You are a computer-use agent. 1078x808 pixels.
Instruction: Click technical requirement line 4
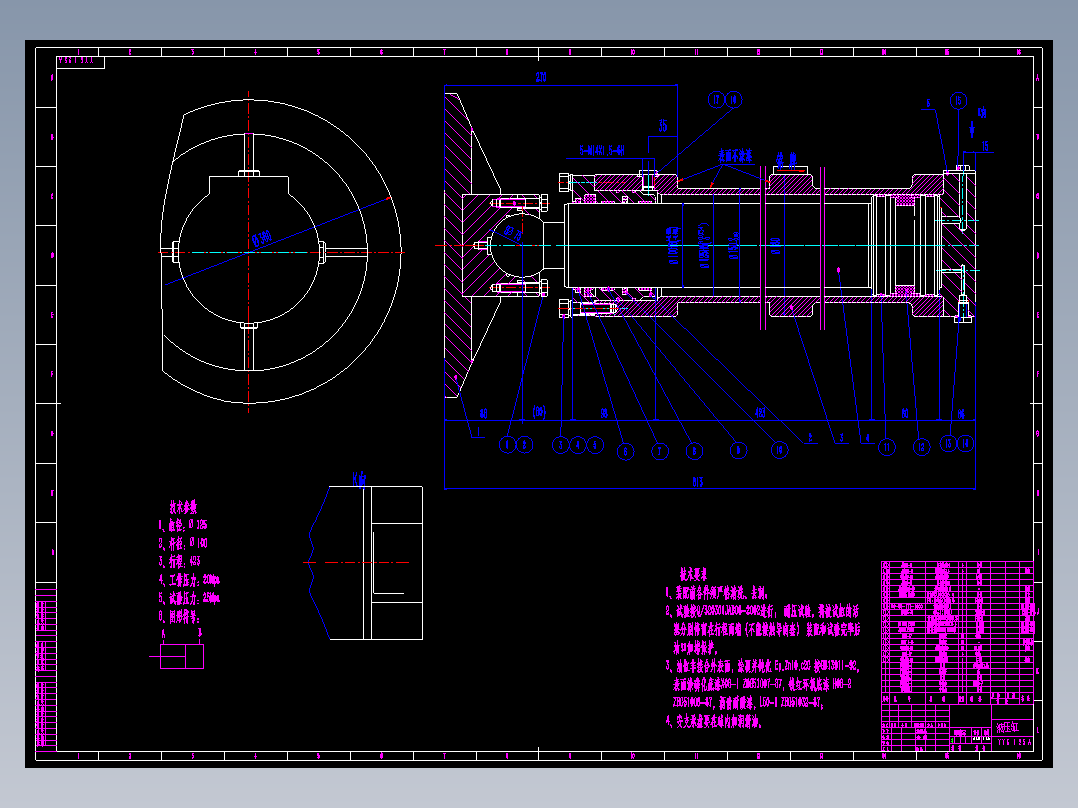713,721
